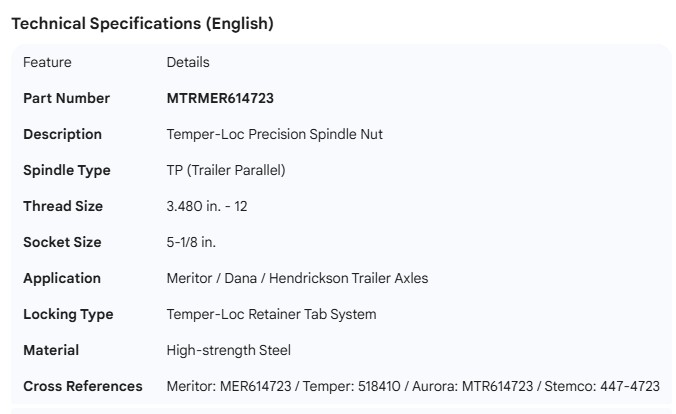Select the Thread Size row label
This screenshot has height=414, width=676.
click(x=63, y=206)
